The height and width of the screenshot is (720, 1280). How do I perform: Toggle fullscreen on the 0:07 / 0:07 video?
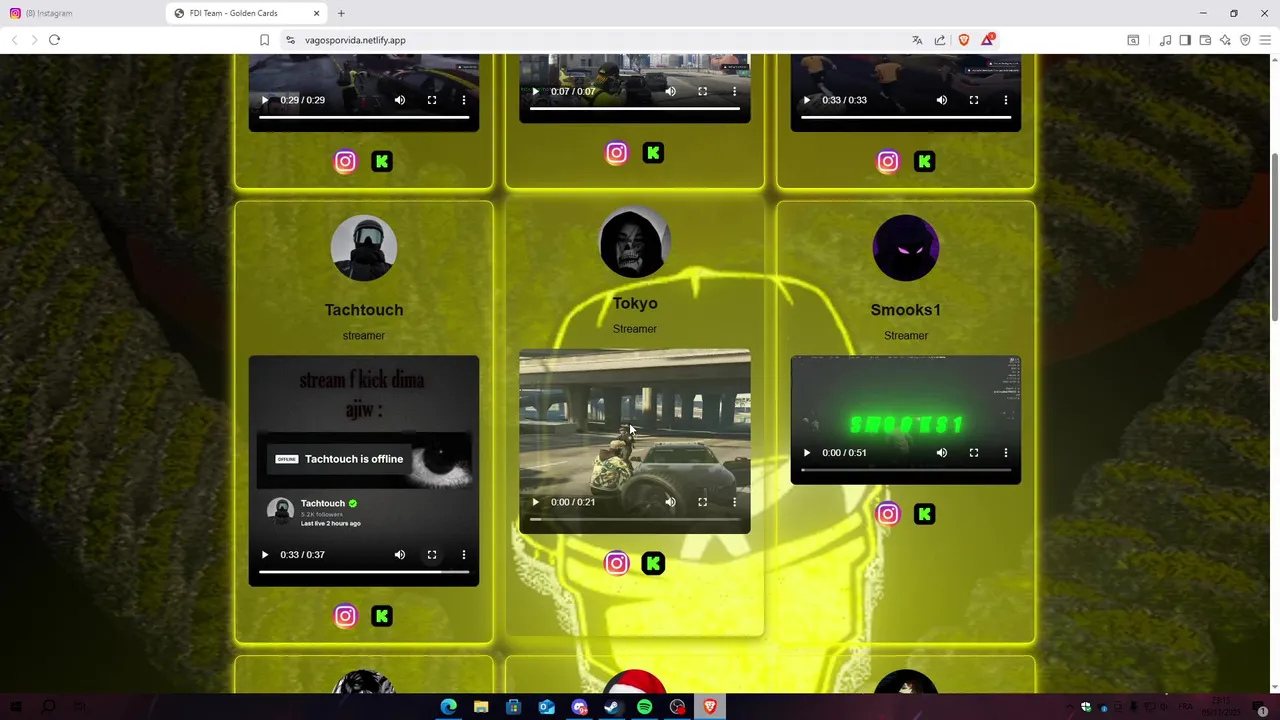703,91
